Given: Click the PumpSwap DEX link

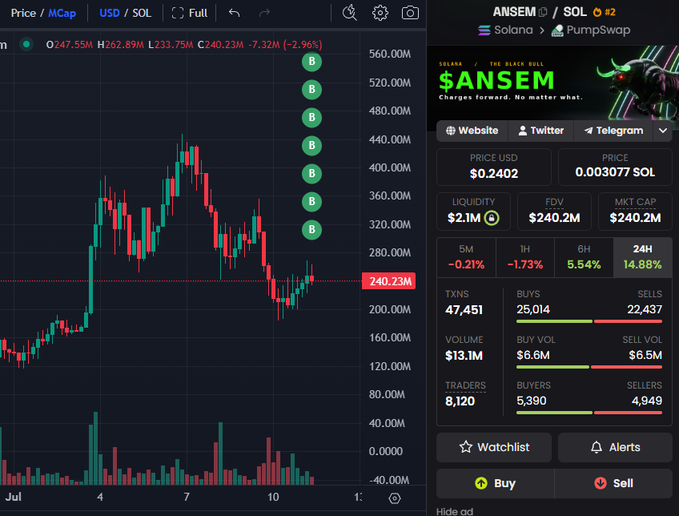Looking at the screenshot, I should [591, 30].
